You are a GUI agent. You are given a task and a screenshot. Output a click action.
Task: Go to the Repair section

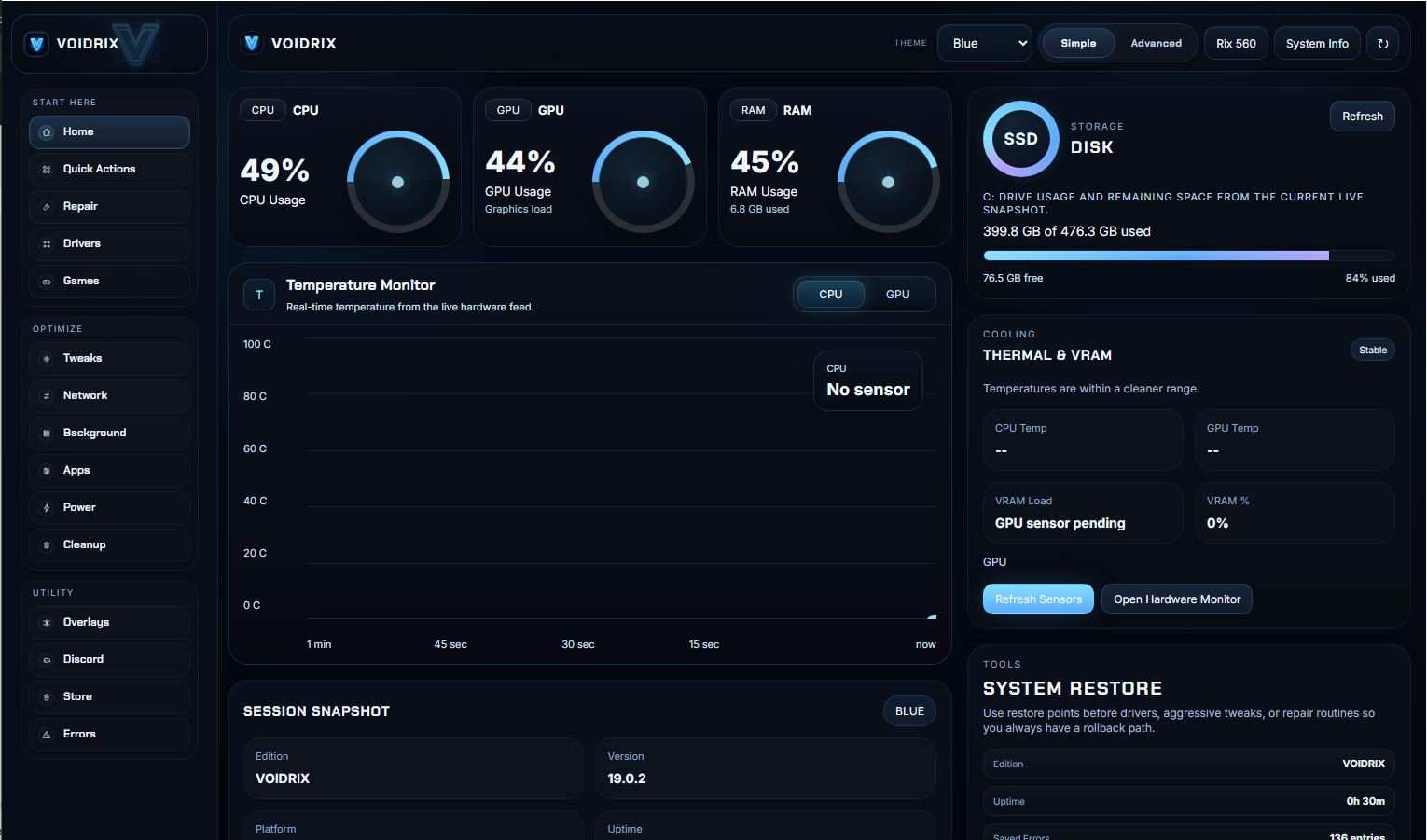pyautogui.click(x=109, y=207)
